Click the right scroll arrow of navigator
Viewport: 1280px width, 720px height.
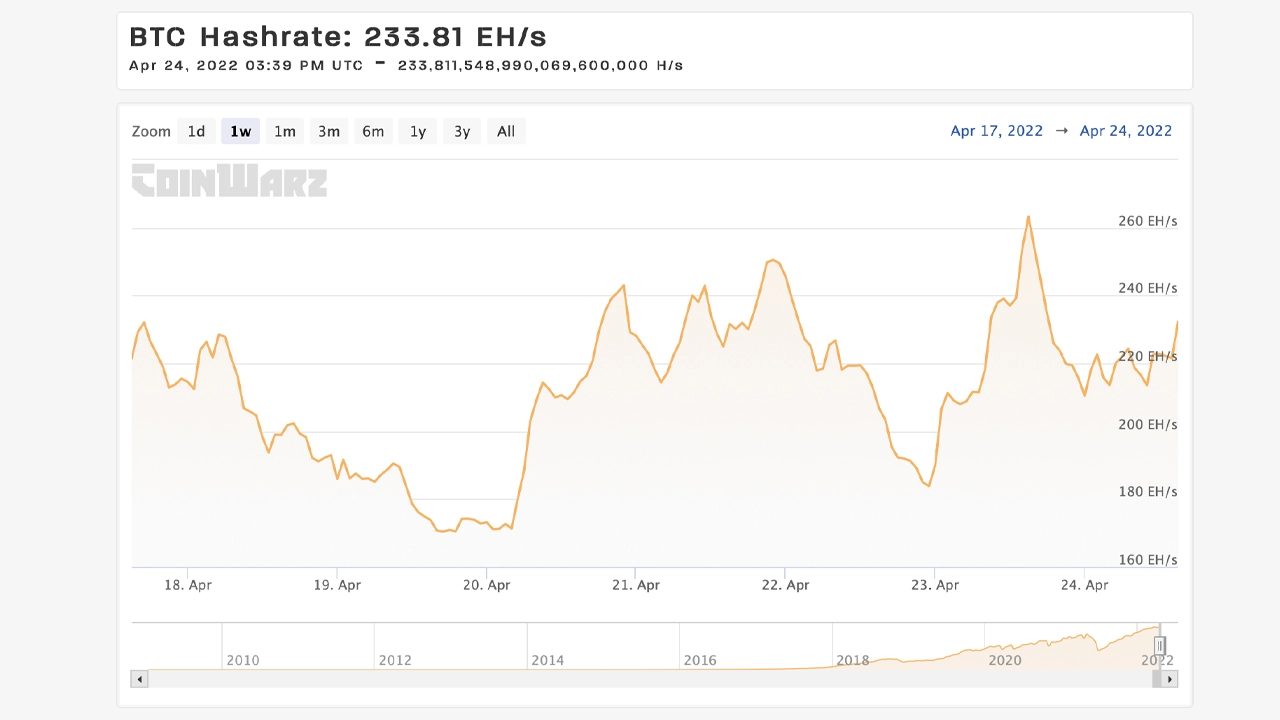(x=1170, y=679)
